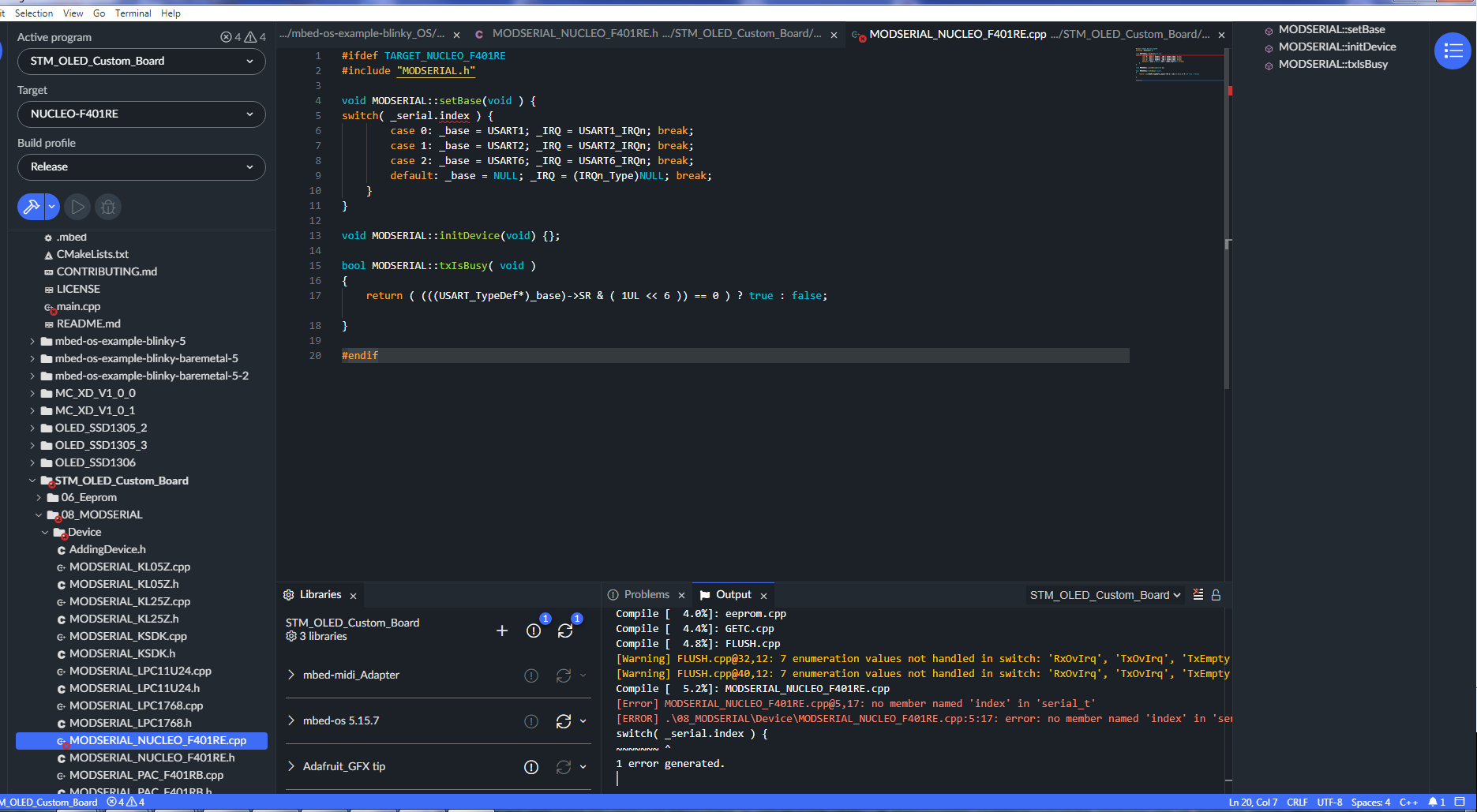Open the Release build profile dropdown
The image size is (1477, 812).
click(x=141, y=167)
